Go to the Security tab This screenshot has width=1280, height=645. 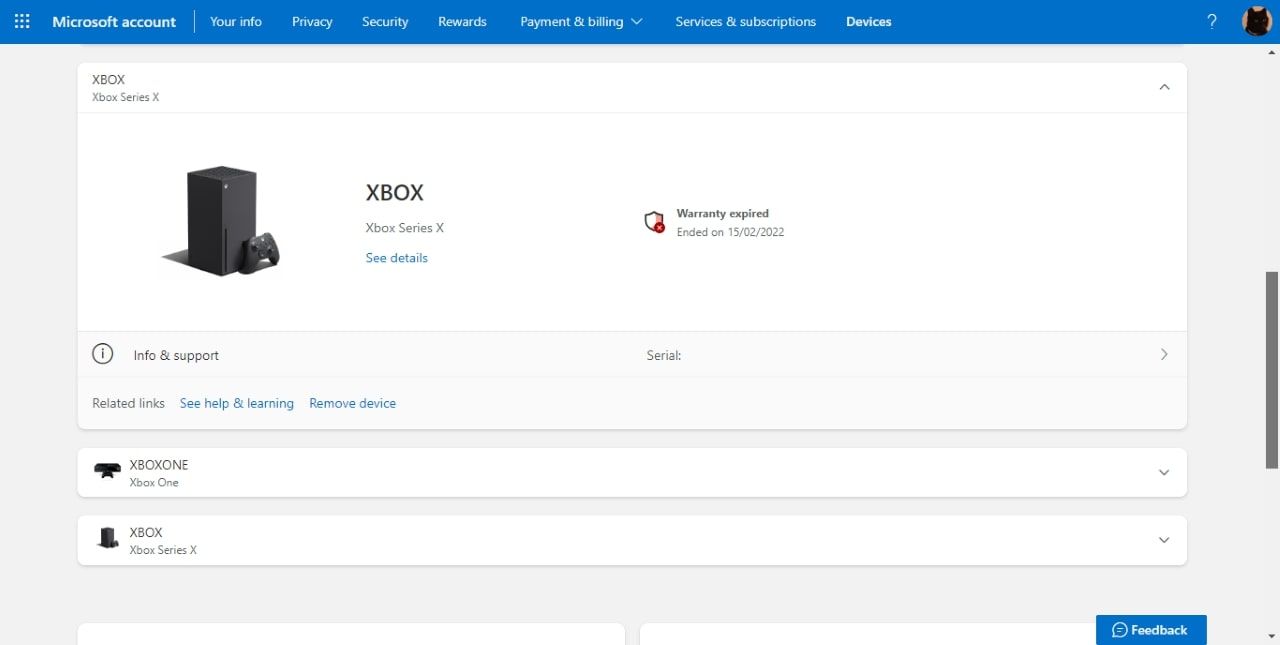(385, 21)
